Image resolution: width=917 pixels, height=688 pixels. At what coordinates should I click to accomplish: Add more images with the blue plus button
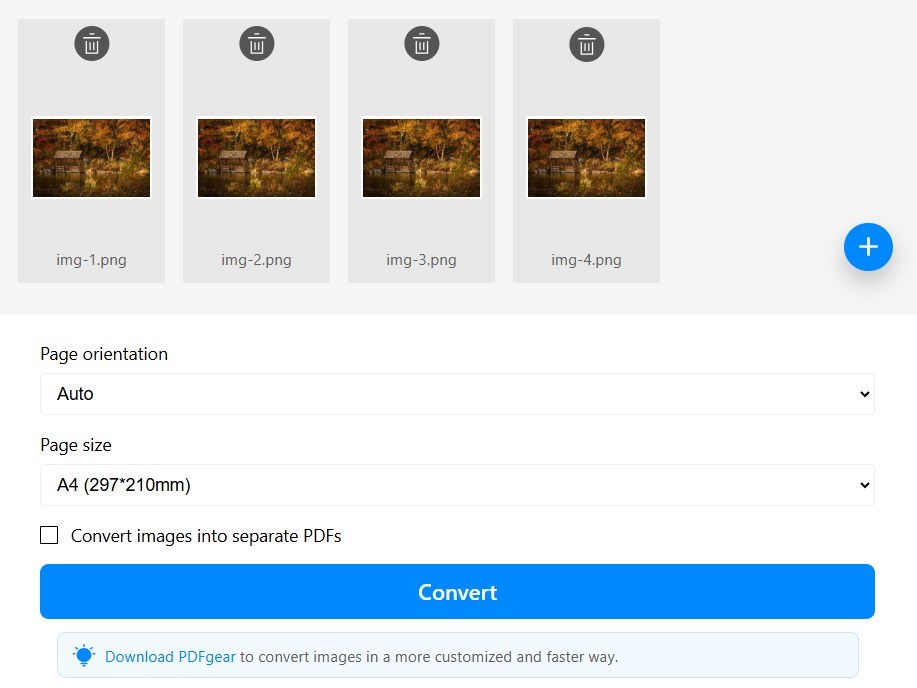click(x=867, y=246)
